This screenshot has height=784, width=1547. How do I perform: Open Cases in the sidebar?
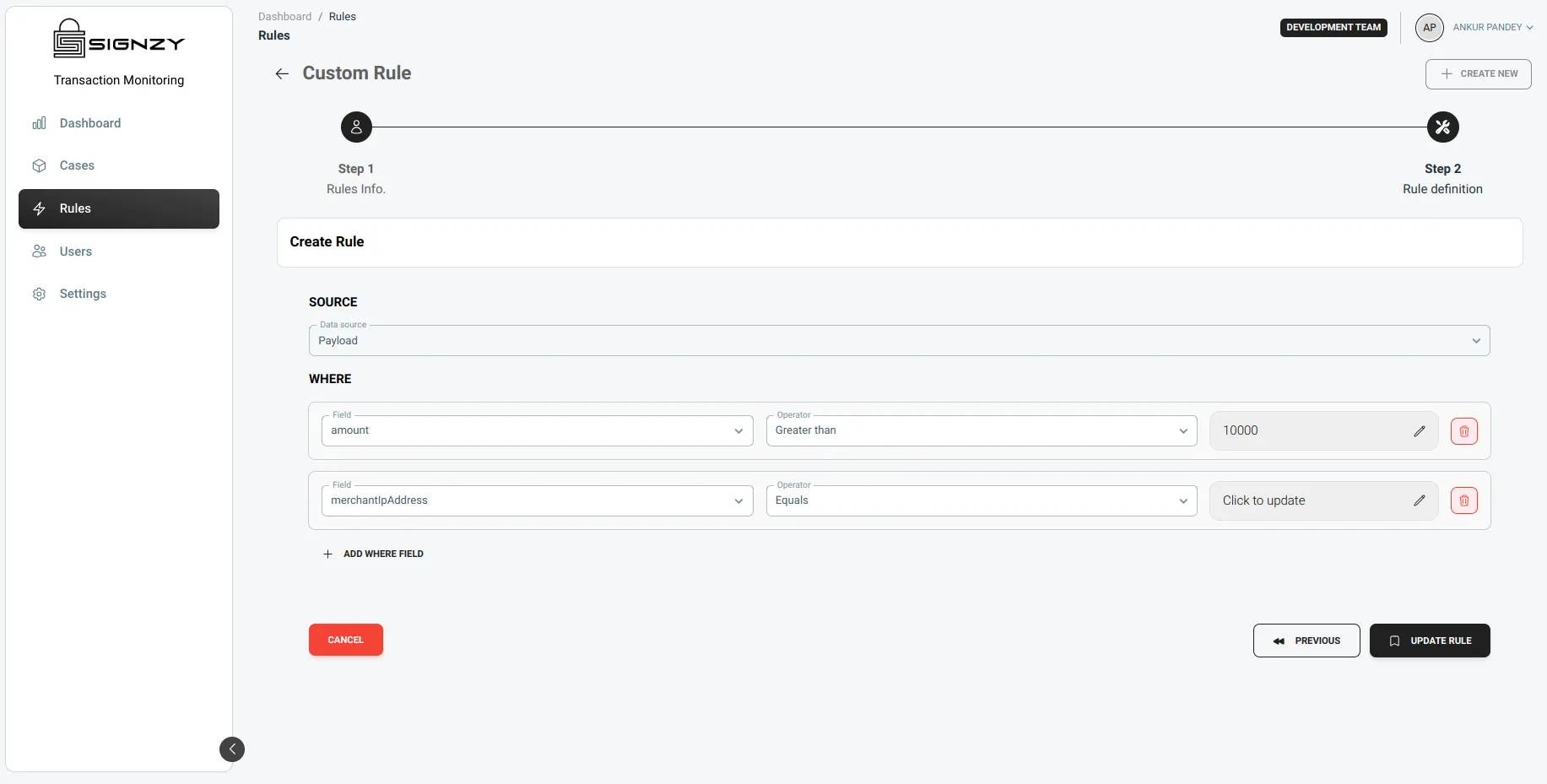click(119, 166)
